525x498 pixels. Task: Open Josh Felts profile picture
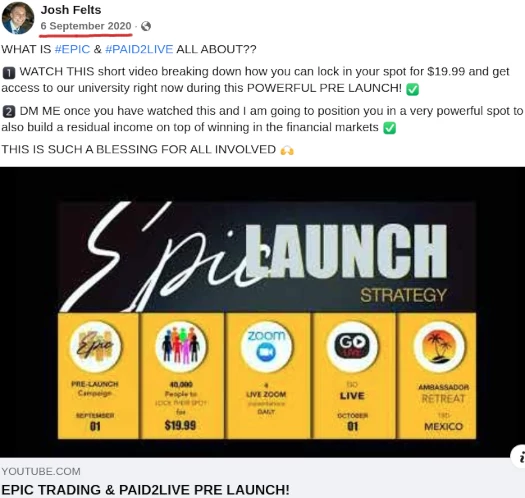[18, 18]
